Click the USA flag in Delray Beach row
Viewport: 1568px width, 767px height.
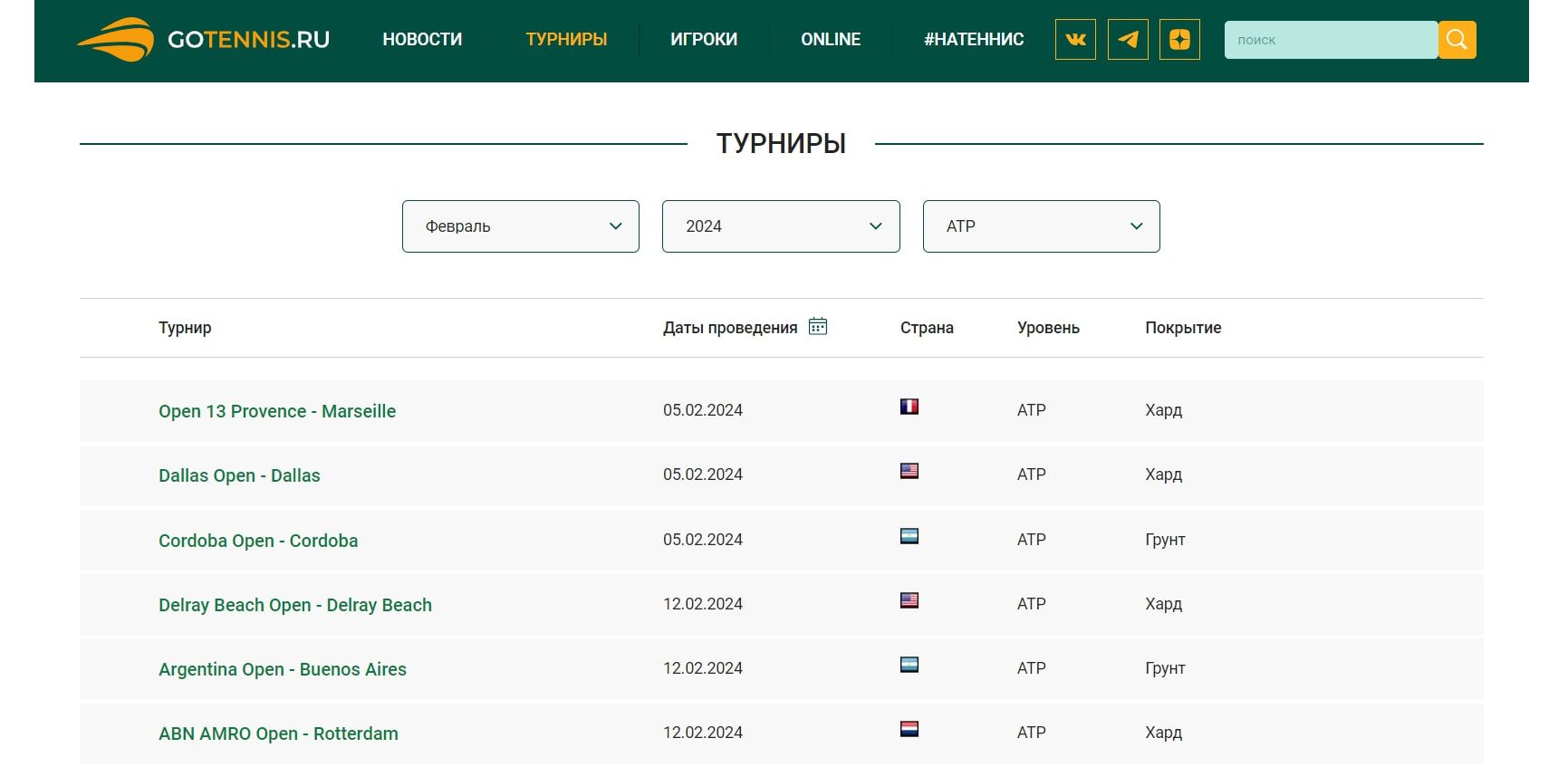909,600
